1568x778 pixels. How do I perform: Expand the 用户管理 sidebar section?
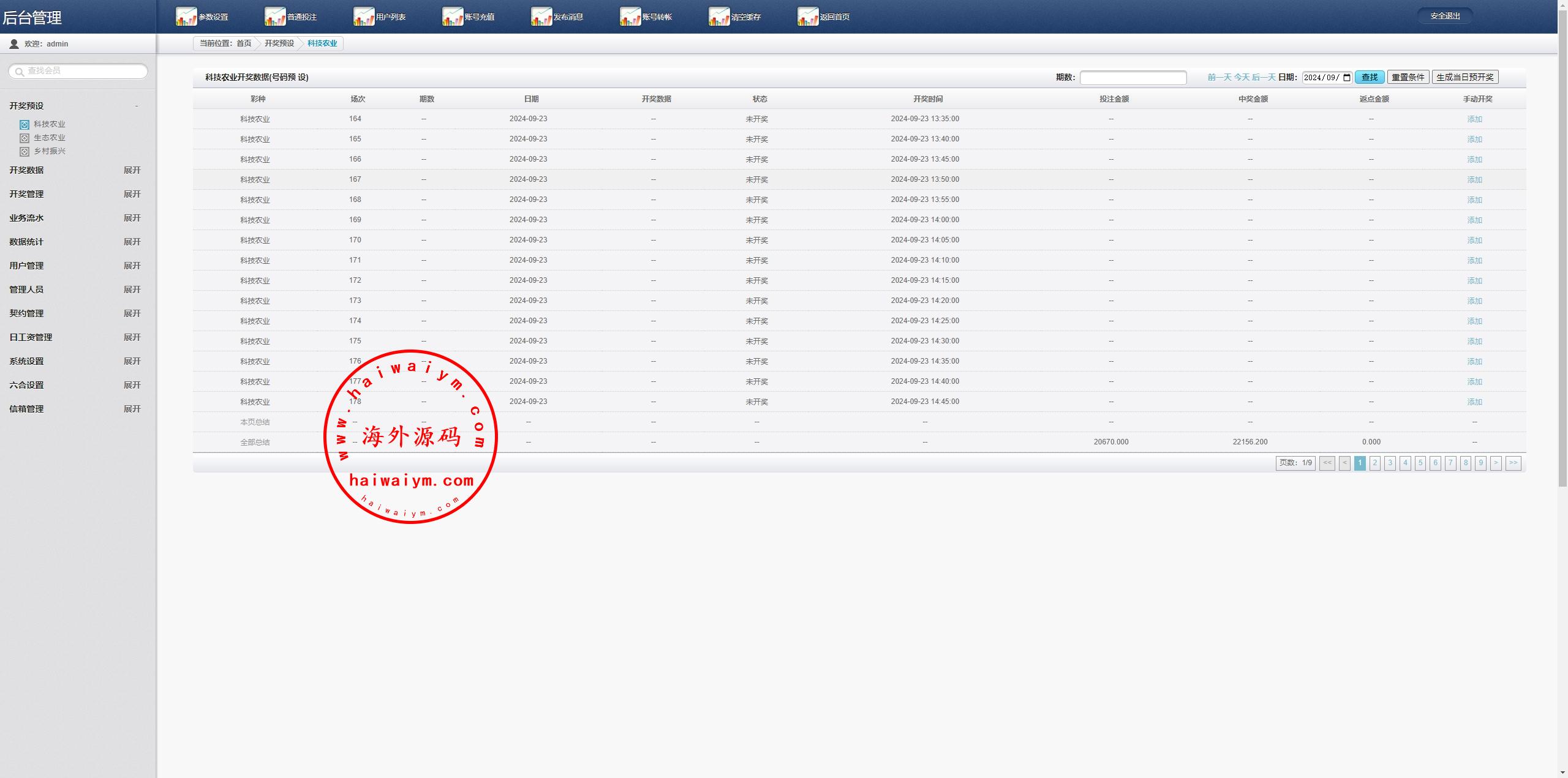(132, 266)
